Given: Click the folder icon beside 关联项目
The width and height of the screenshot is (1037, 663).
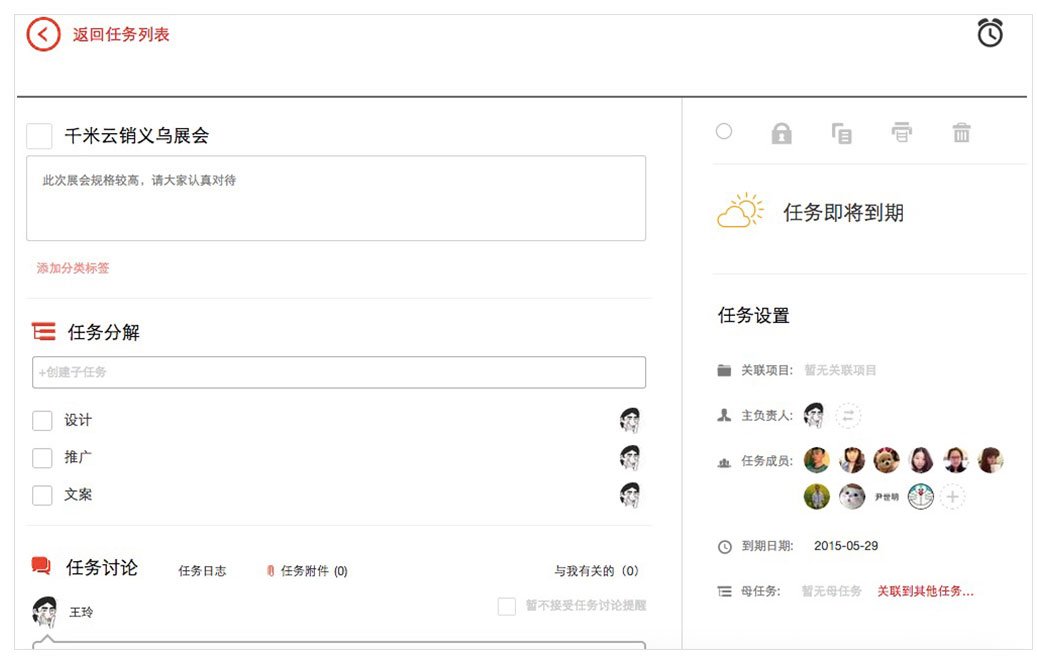Looking at the screenshot, I should coord(725,368).
